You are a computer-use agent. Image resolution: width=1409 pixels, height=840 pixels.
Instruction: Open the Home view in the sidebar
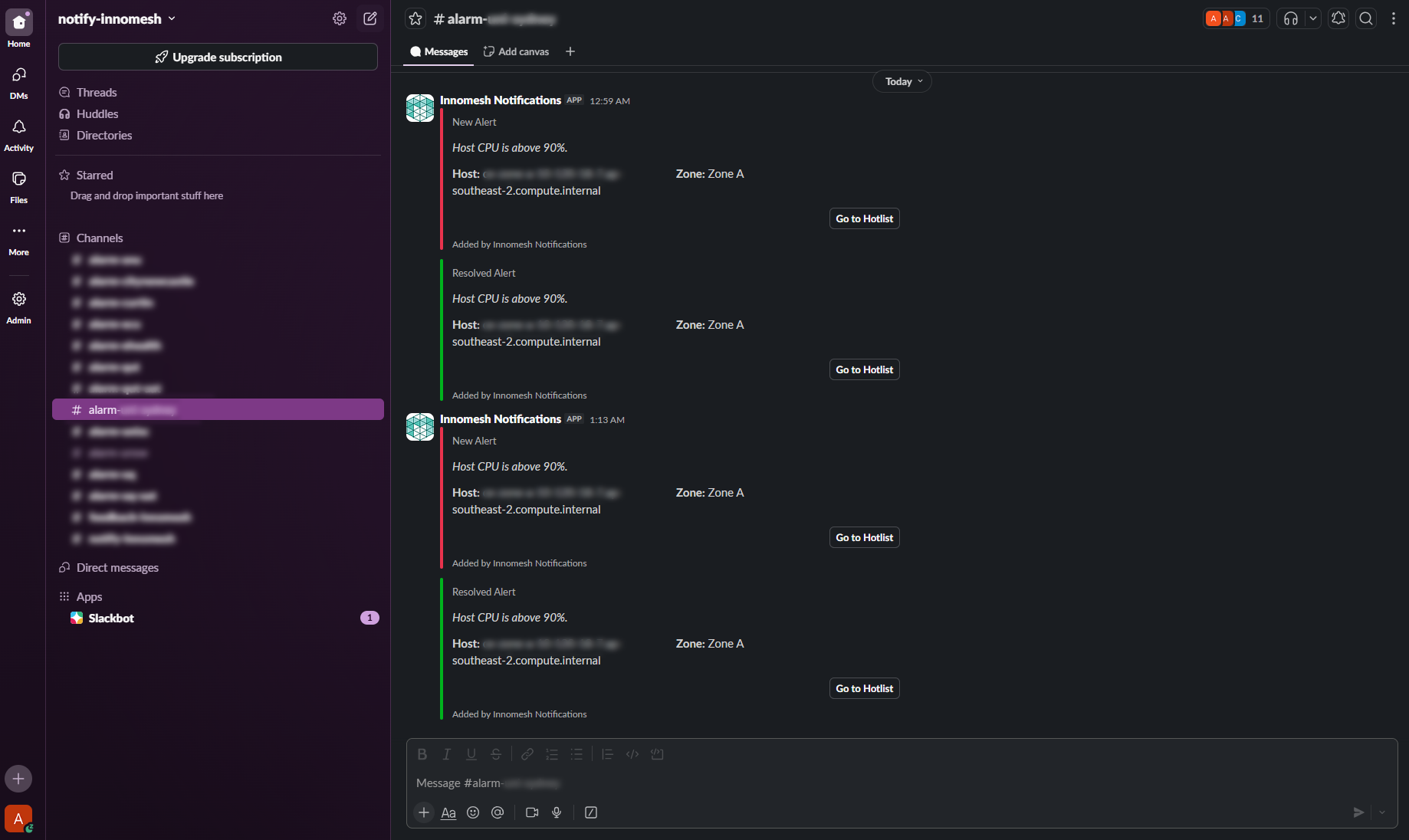[x=18, y=29]
